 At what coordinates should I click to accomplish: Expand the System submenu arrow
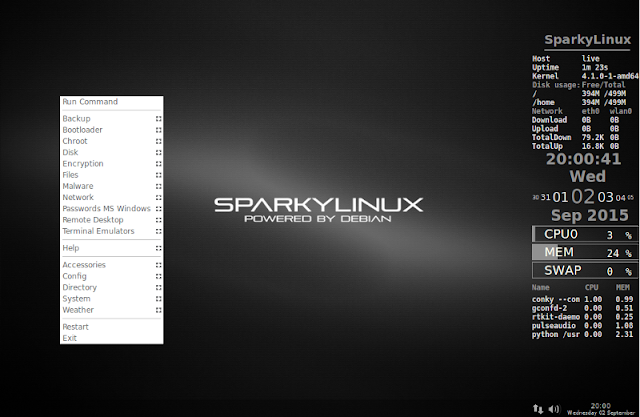tap(158, 299)
